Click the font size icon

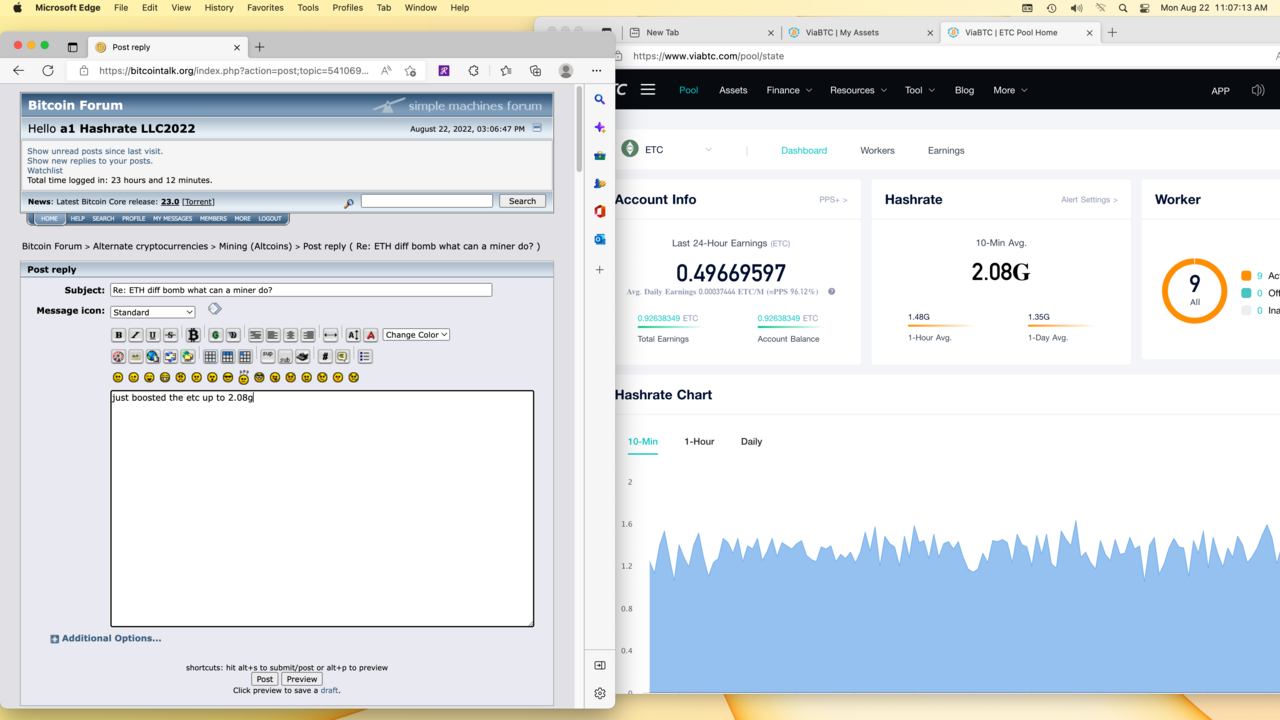point(353,335)
